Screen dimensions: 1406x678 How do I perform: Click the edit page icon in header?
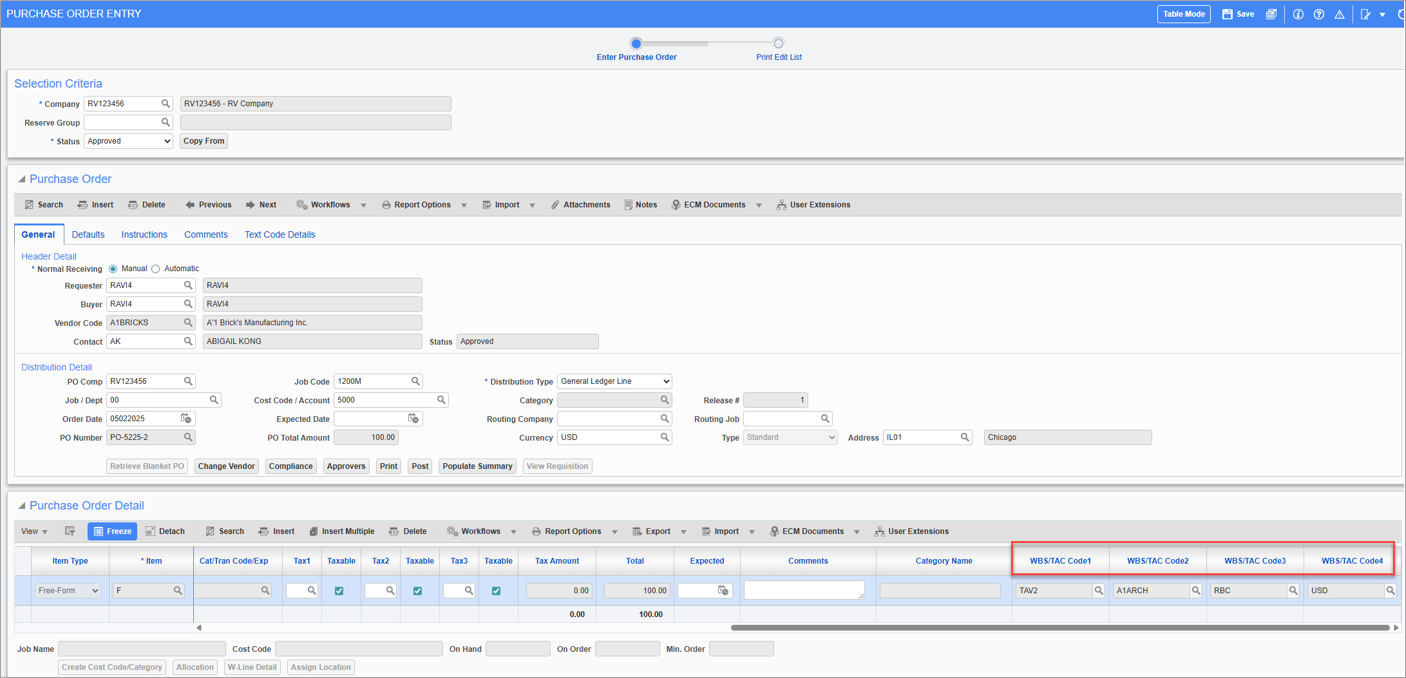point(1365,14)
